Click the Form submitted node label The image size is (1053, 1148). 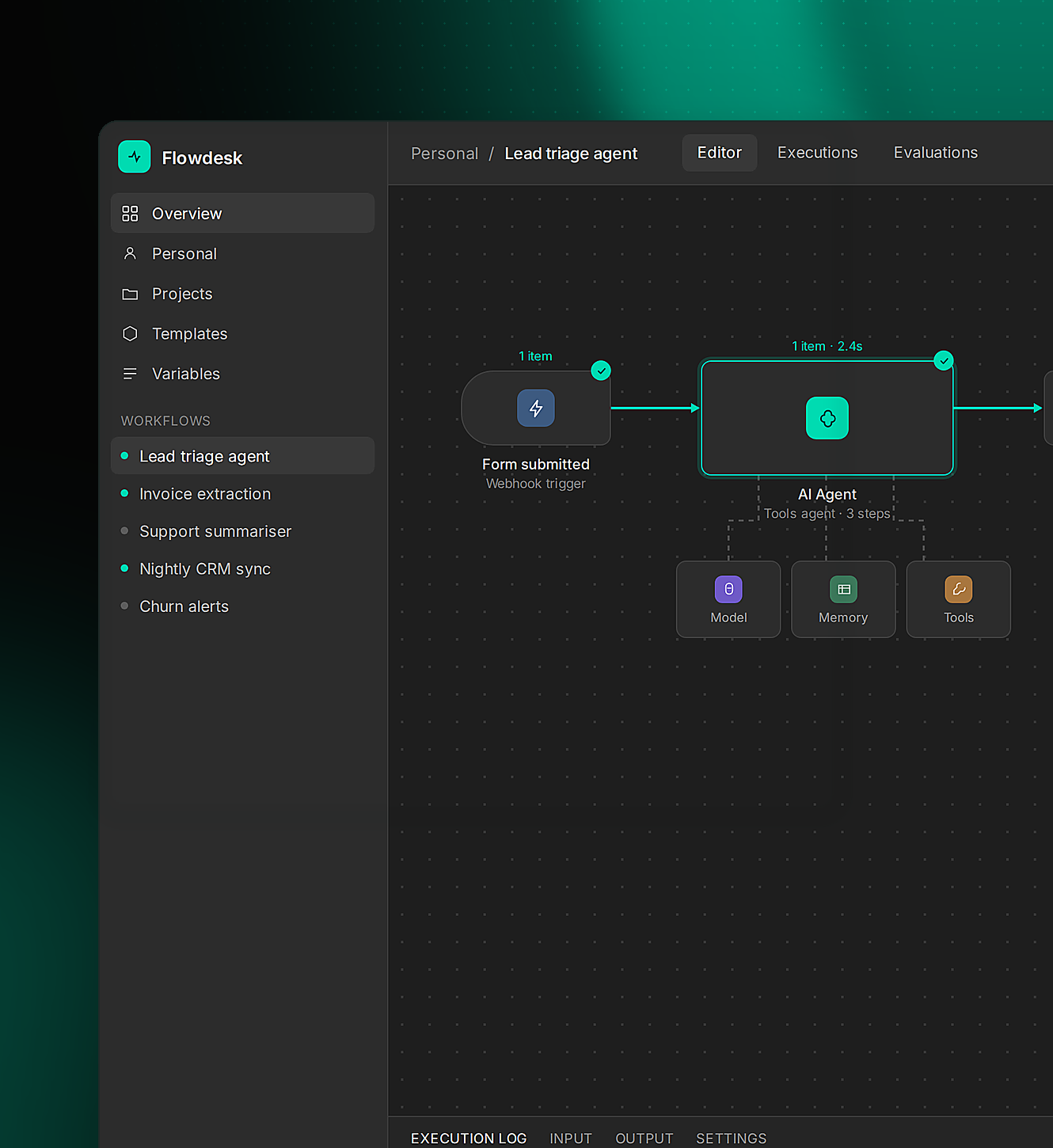click(x=536, y=464)
